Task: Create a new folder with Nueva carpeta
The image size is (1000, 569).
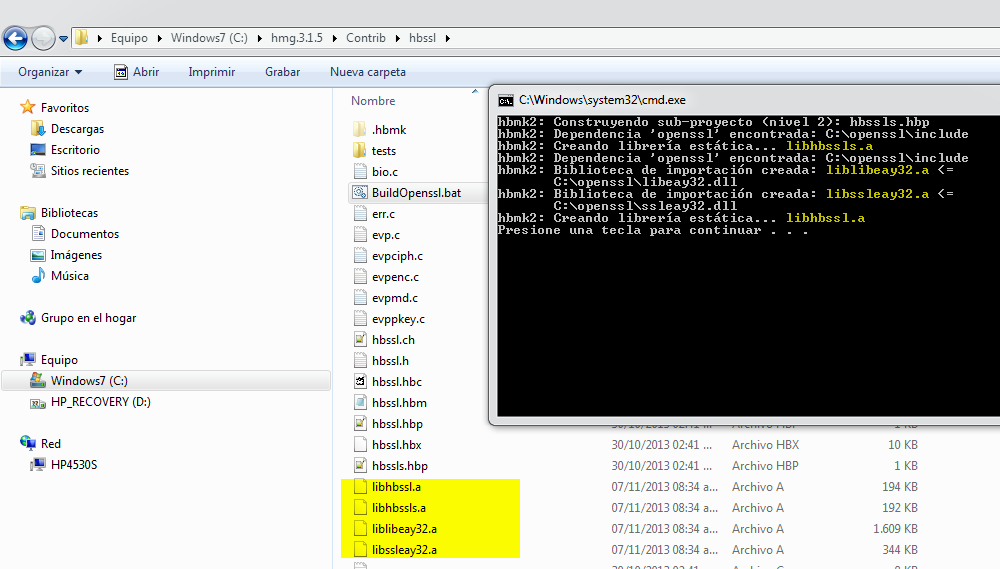Action: (367, 72)
